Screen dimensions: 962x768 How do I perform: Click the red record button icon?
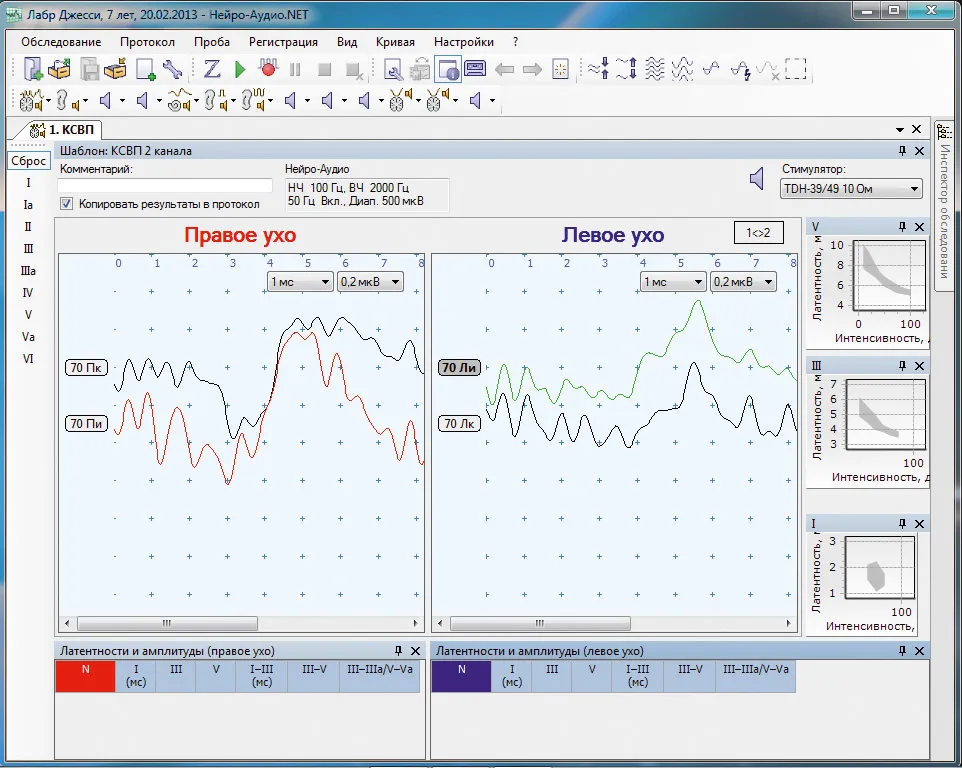coord(267,68)
